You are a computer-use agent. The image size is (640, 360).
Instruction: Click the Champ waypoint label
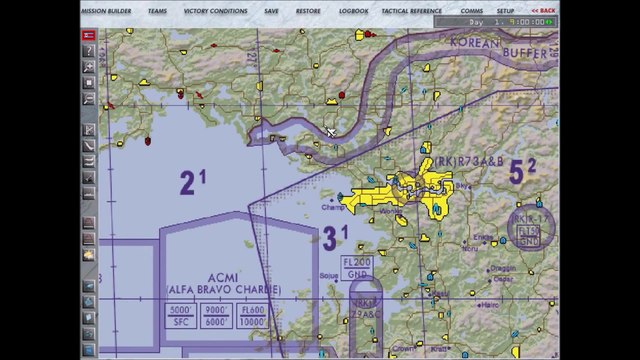(x=333, y=207)
